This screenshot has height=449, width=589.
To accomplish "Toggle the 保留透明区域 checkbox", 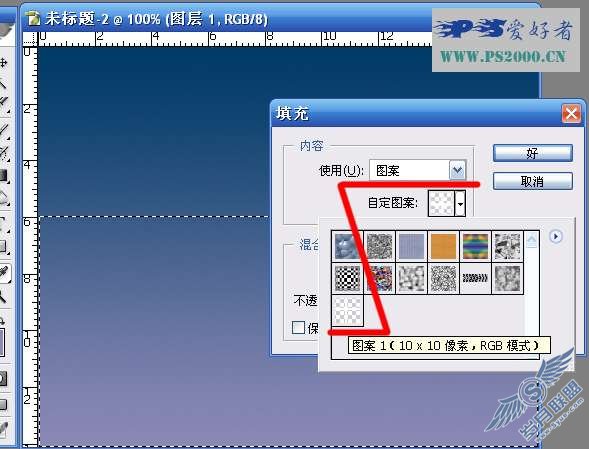I will pos(298,327).
